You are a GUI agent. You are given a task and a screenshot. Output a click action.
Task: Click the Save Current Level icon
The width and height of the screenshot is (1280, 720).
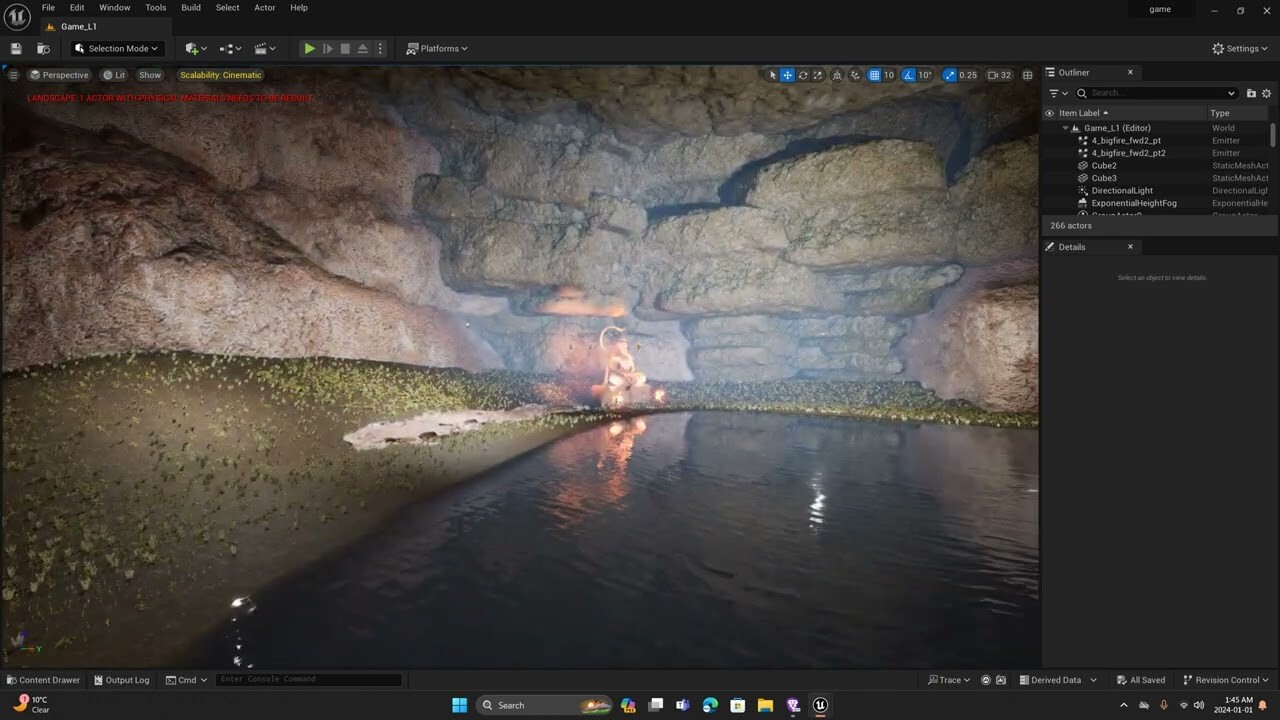coord(15,48)
